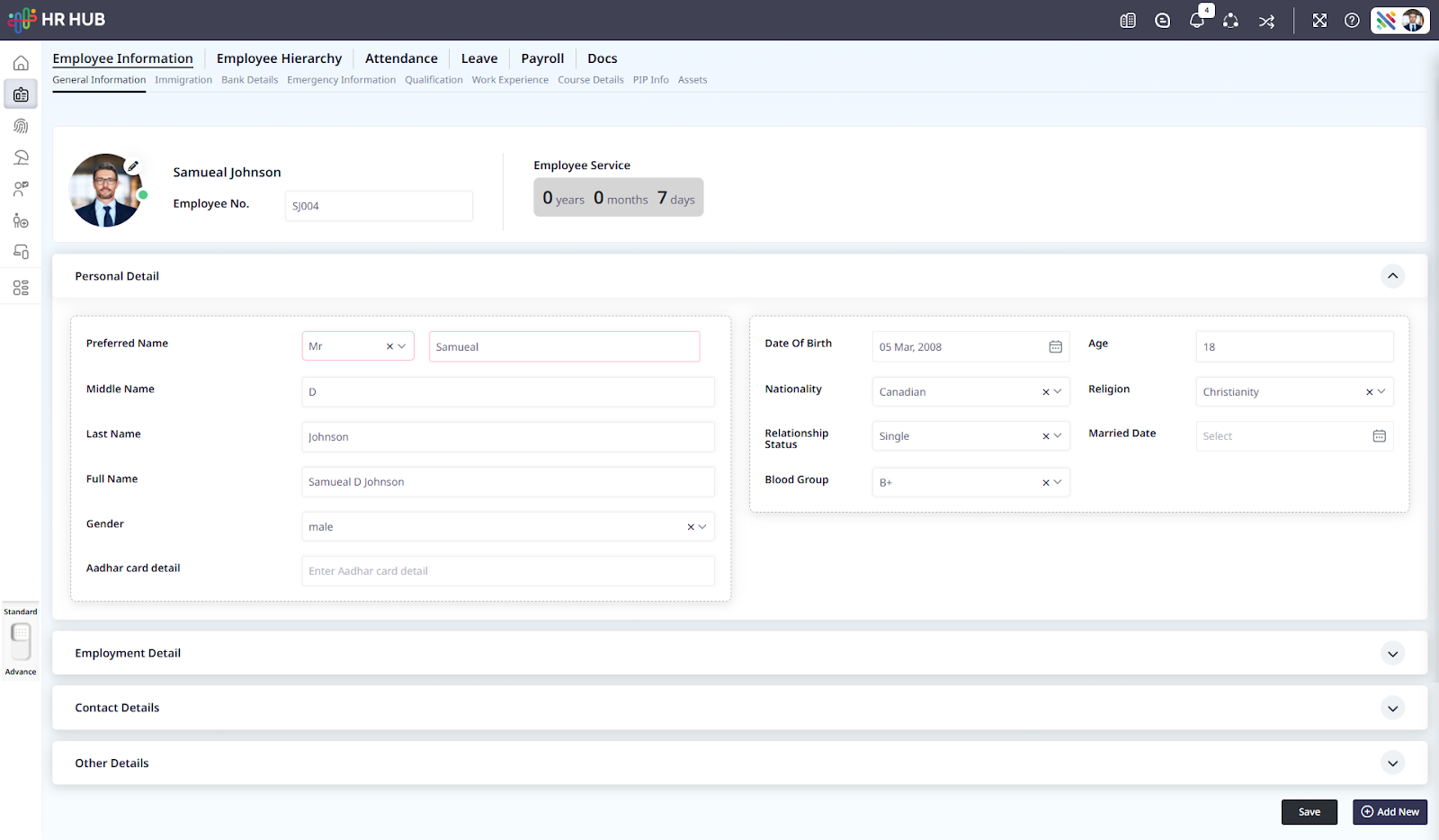1439x840 pixels.
Task: Click the Add New button
Action: tap(1390, 812)
